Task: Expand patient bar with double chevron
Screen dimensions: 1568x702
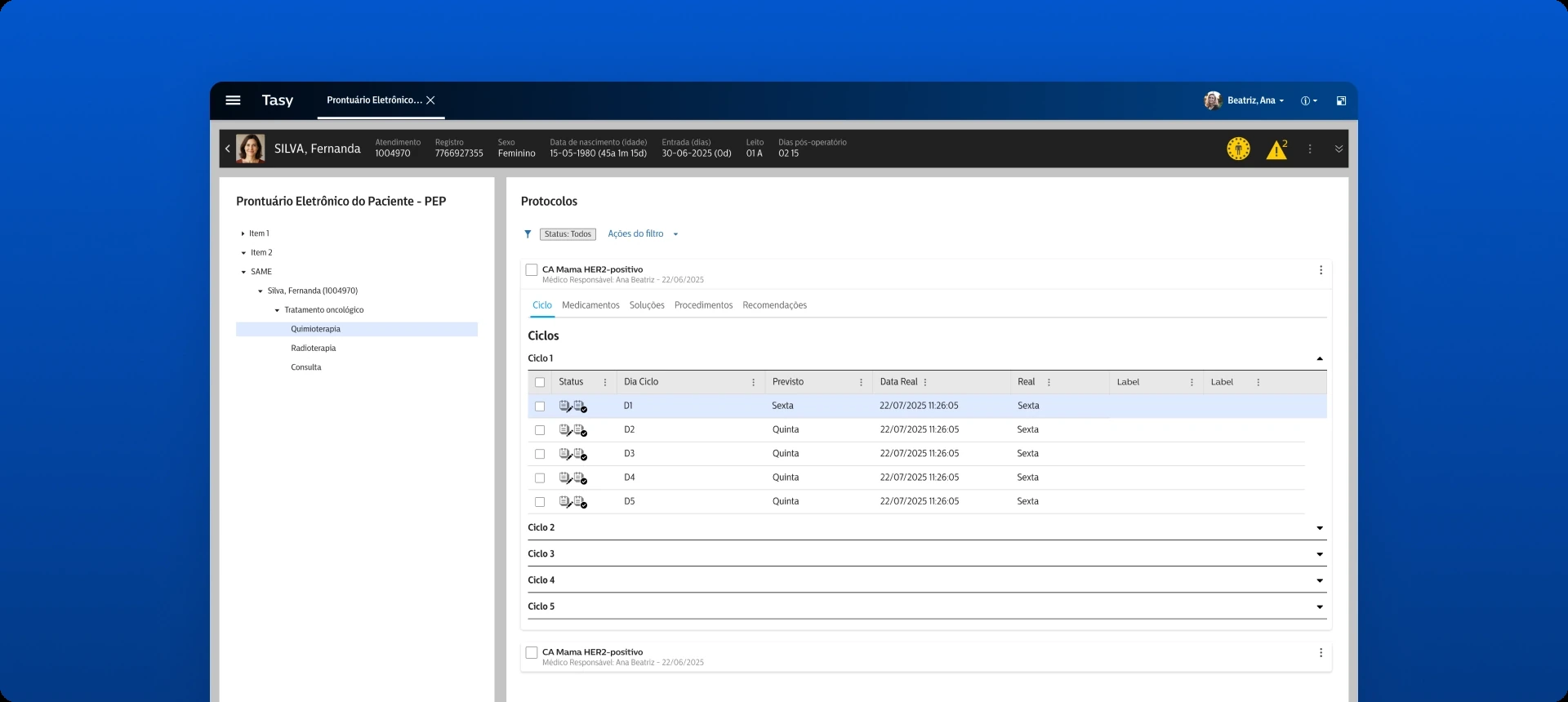Action: coord(1339,149)
